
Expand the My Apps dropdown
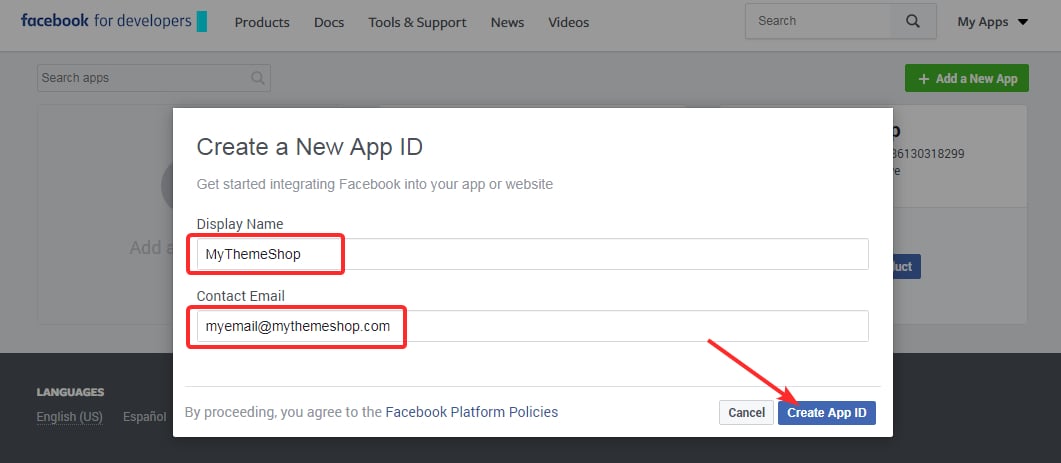[992, 22]
